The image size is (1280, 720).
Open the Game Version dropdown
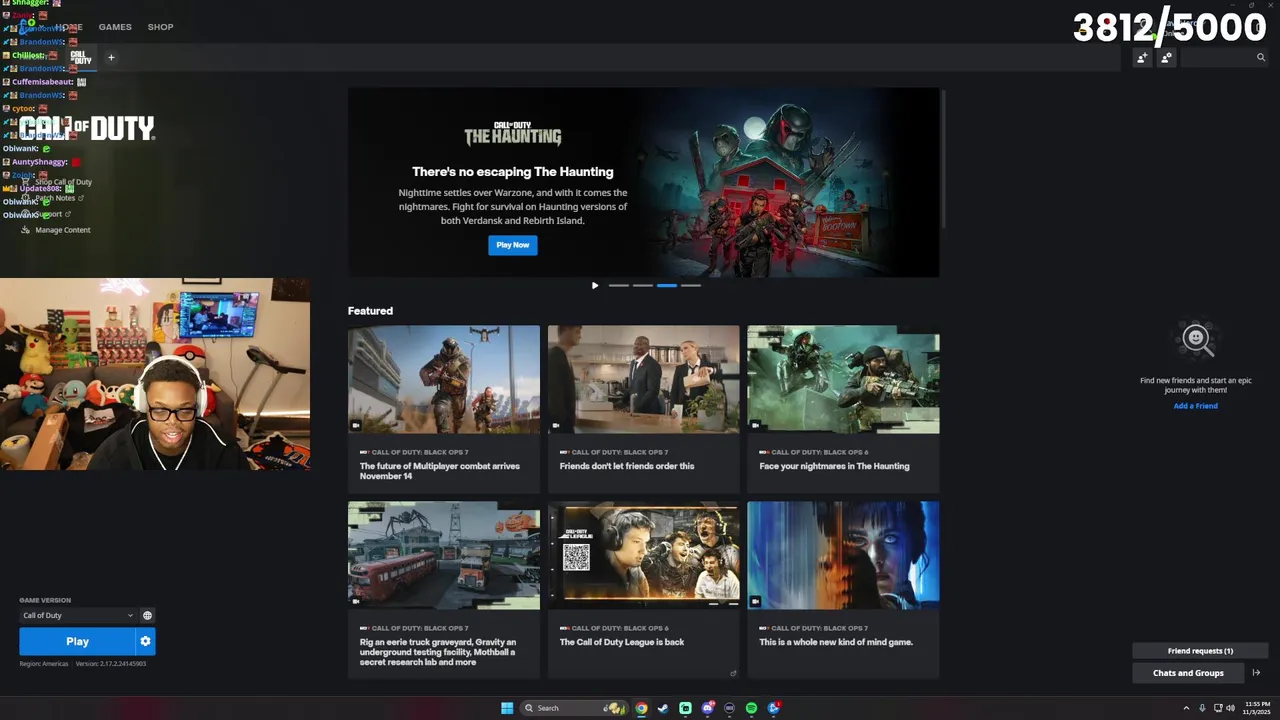coord(78,616)
